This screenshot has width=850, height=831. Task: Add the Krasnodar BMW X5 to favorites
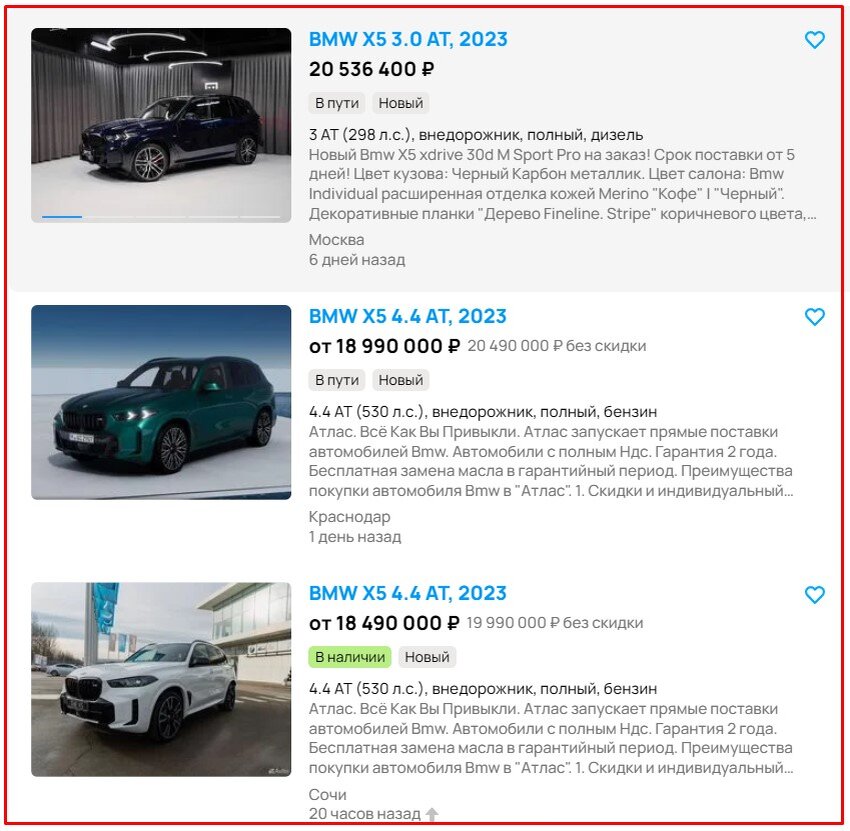click(x=814, y=317)
